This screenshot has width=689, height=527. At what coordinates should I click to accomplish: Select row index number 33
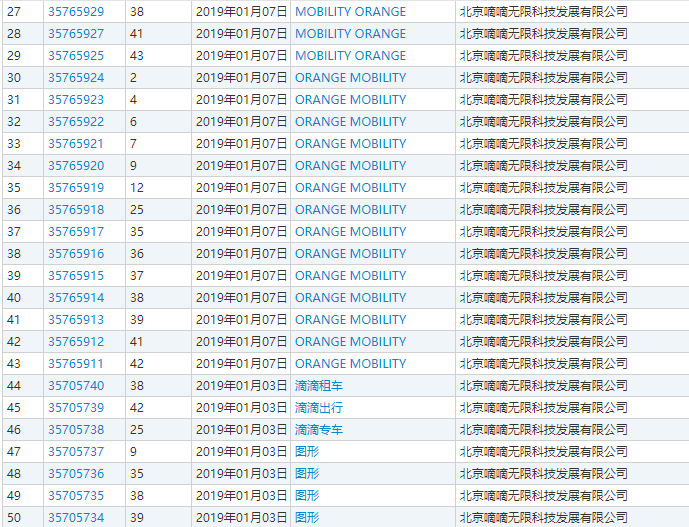(14, 144)
